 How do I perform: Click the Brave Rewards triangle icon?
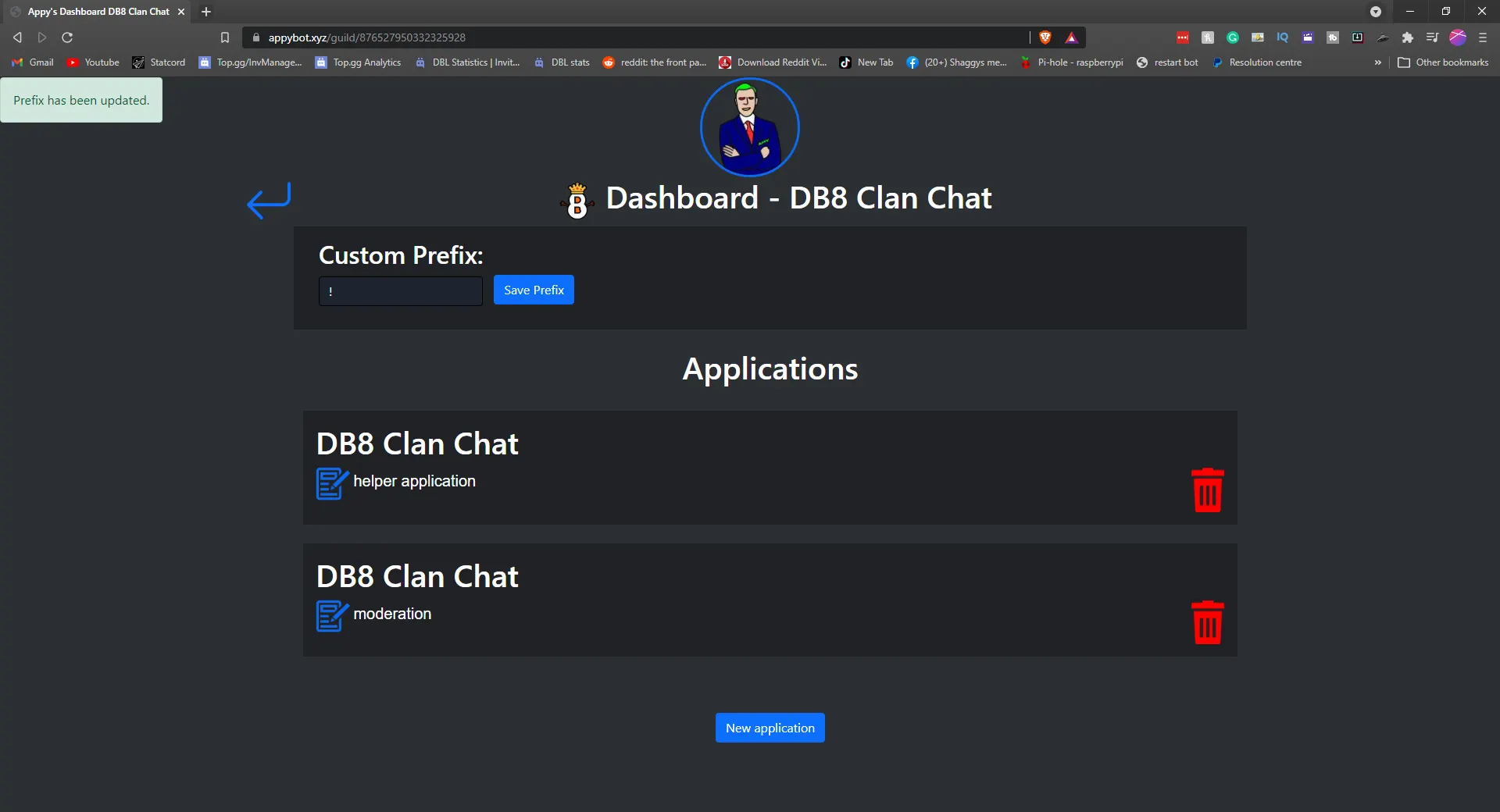pyautogui.click(x=1071, y=37)
